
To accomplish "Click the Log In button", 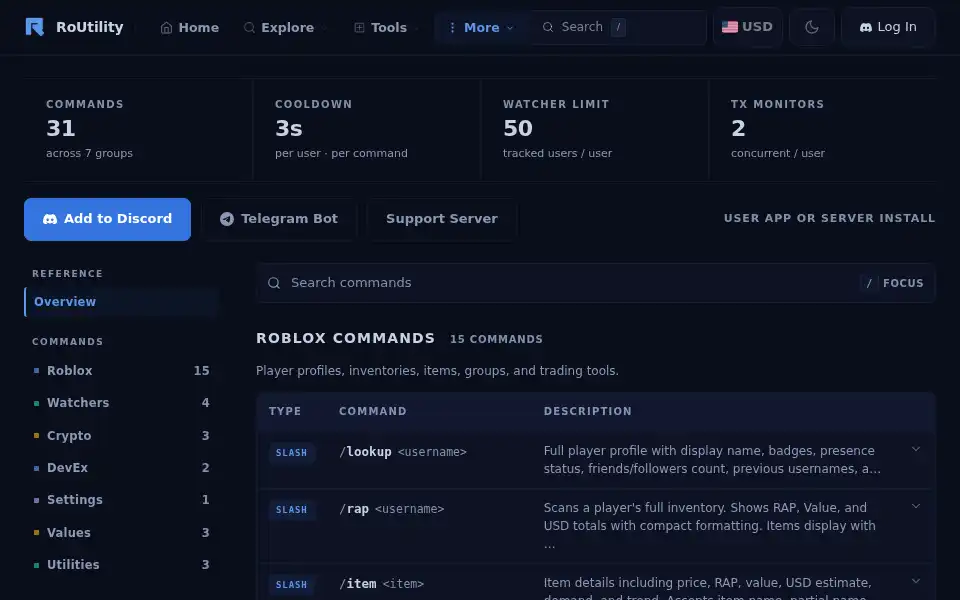I will [x=888, y=27].
